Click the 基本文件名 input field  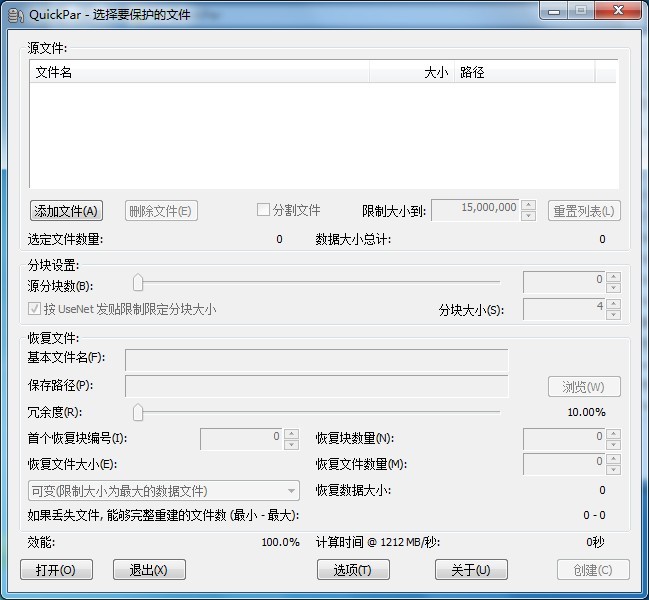tap(316, 360)
